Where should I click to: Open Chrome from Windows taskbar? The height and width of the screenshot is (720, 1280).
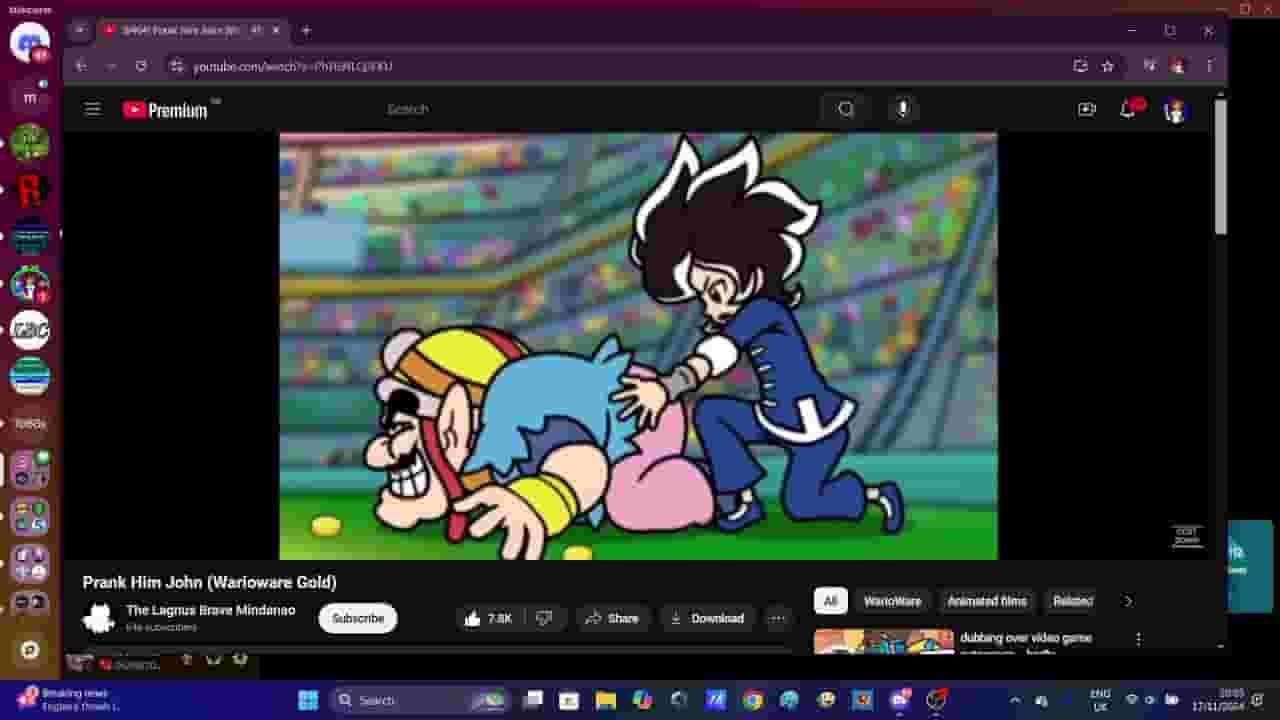753,700
